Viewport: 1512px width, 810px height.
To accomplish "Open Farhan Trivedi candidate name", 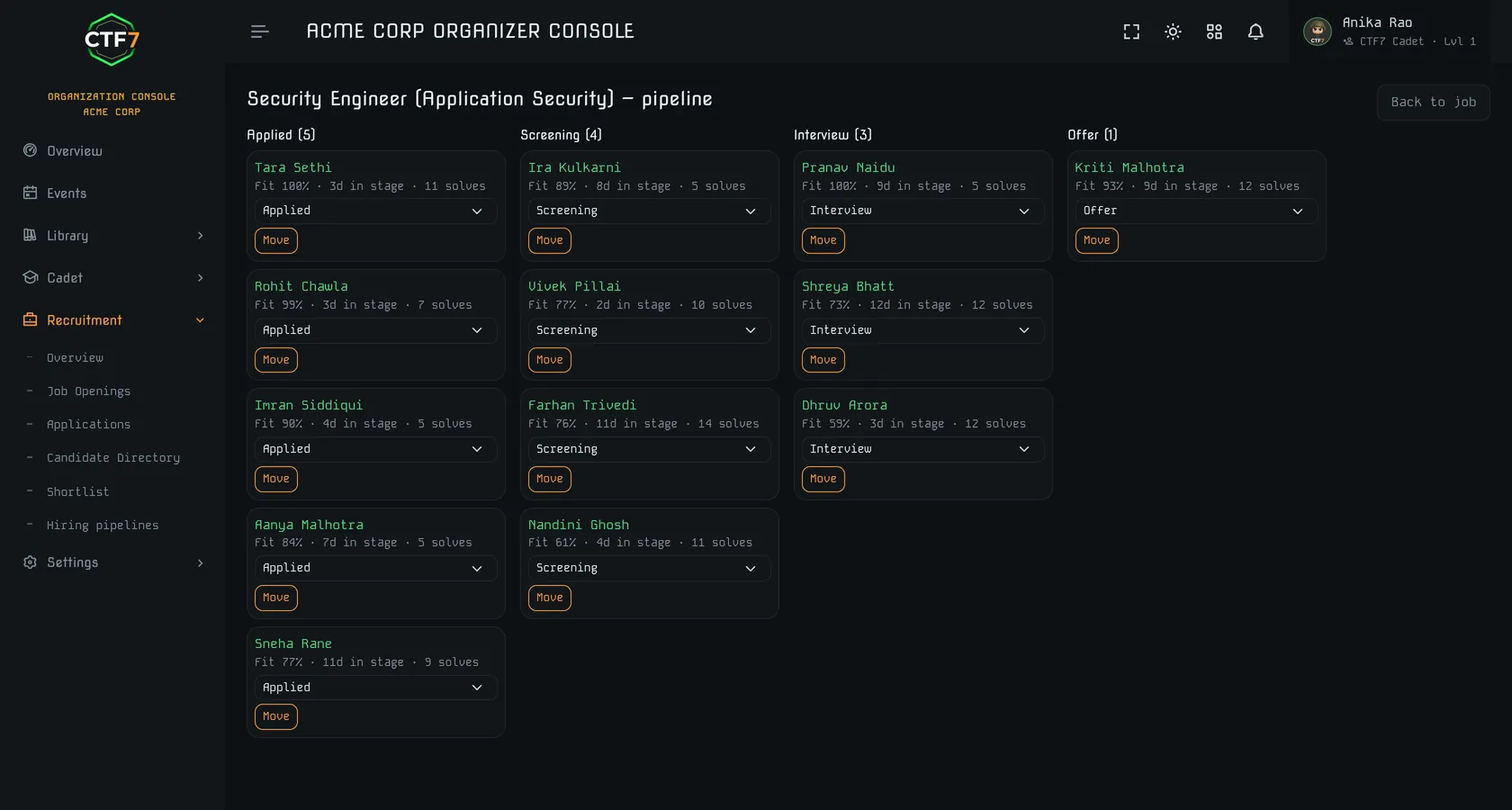I will point(582,406).
